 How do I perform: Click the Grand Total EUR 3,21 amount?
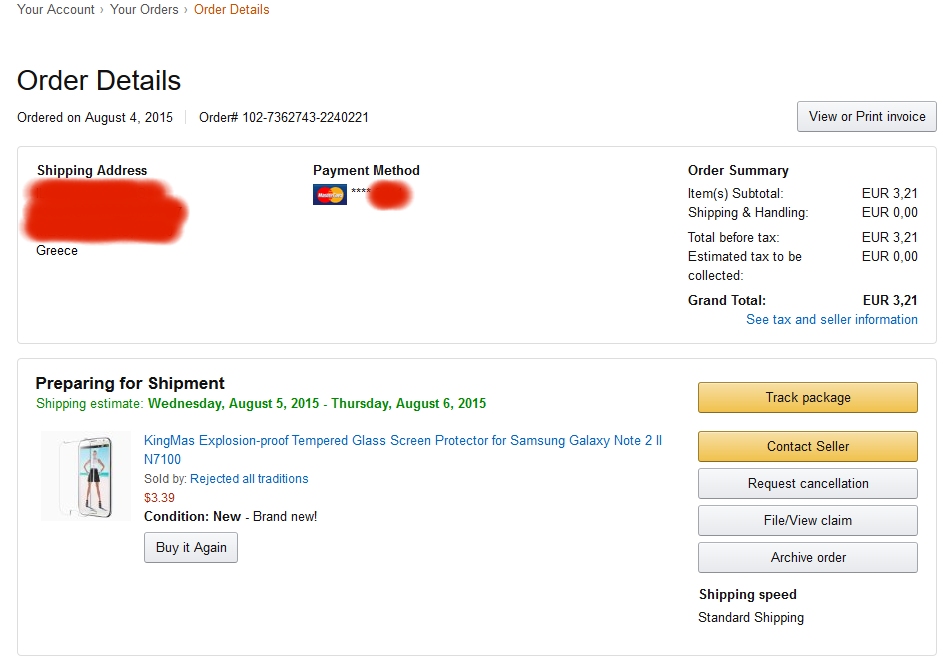pyautogui.click(x=890, y=300)
